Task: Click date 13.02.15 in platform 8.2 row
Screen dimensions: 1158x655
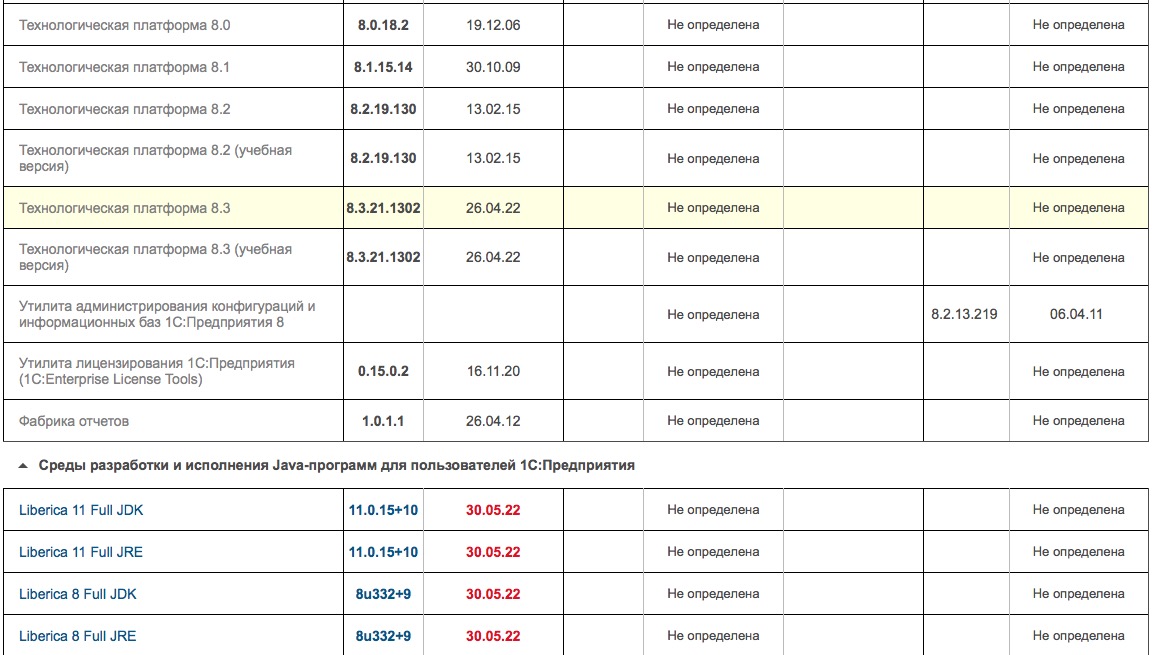Action: point(493,109)
